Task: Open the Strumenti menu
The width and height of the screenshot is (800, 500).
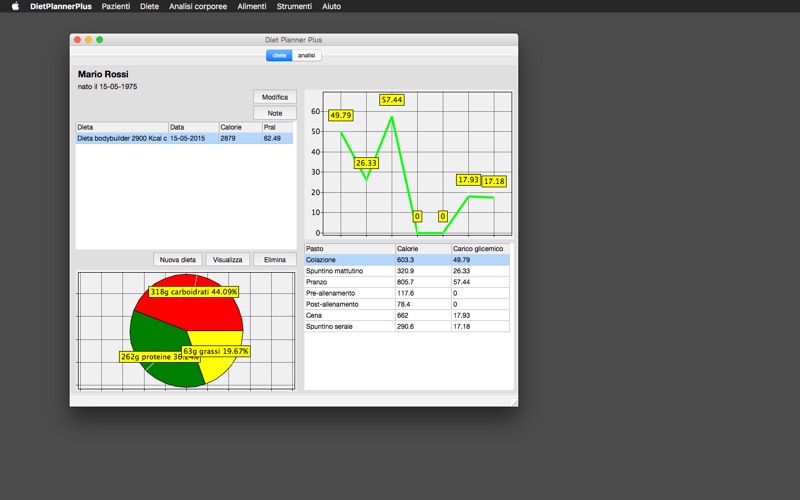Action: tap(294, 6)
